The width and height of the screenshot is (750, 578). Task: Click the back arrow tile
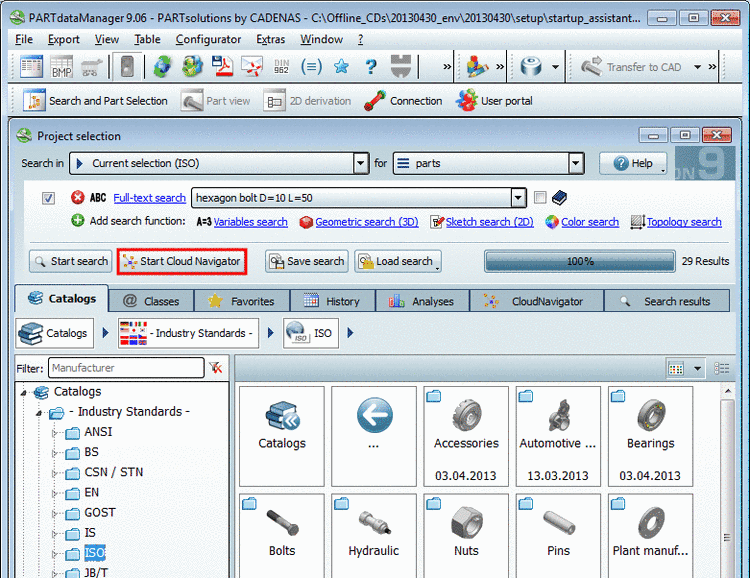coord(374,436)
